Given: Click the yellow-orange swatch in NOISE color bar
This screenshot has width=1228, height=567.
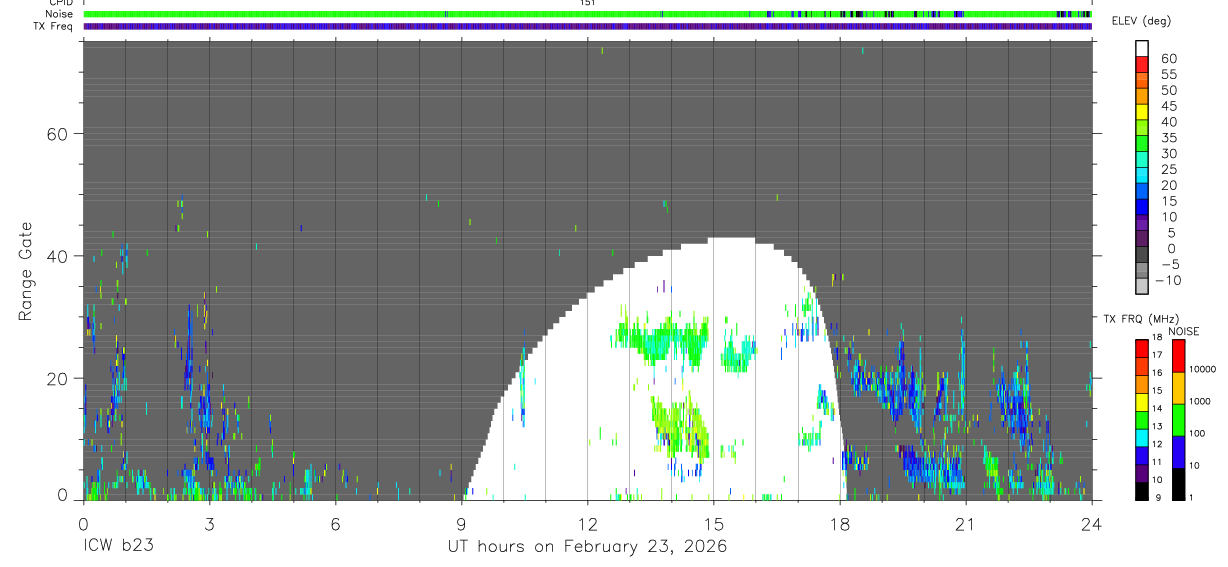Looking at the screenshot, I should (x=1178, y=387).
